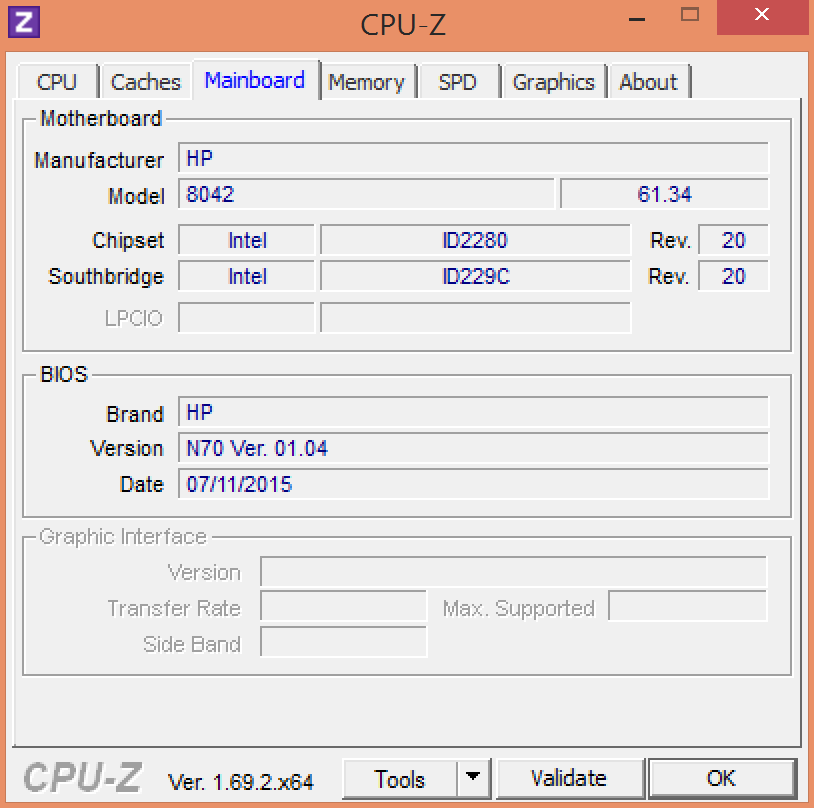Go to the About tab
Viewport: 814px width, 808px height.
pyautogui.click(x=648, y=82)
